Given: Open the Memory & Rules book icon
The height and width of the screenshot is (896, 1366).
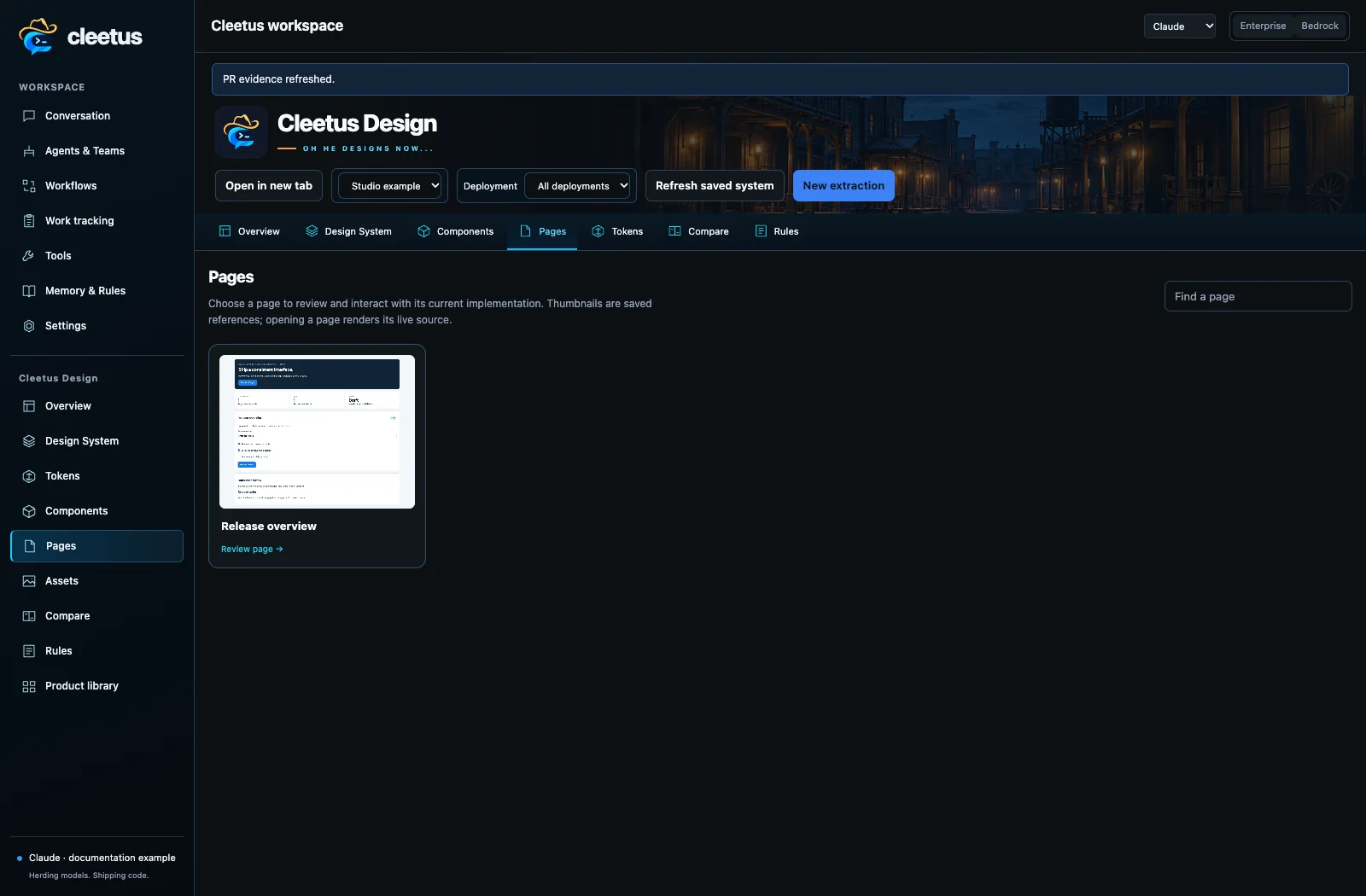Looking at the screenshot, I should 29,291.
